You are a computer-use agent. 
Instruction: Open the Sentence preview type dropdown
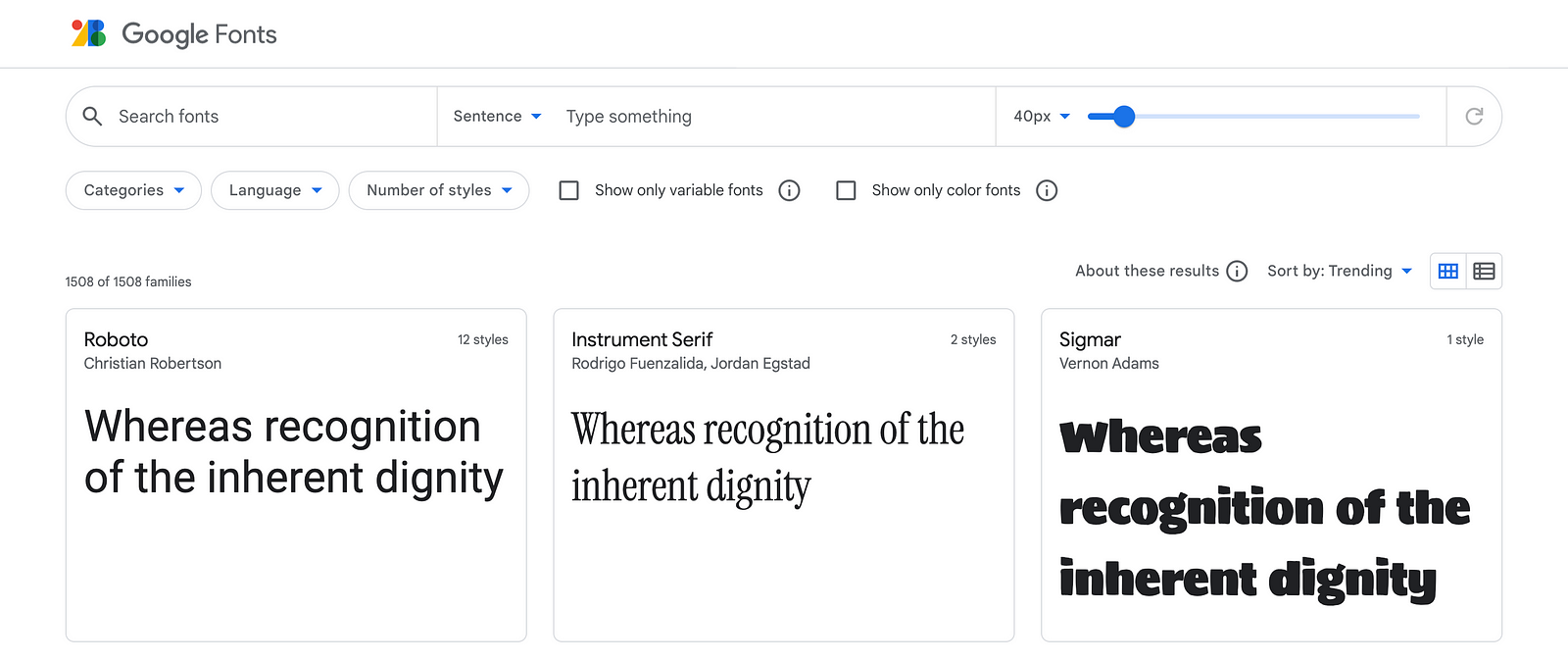point(497,117)
